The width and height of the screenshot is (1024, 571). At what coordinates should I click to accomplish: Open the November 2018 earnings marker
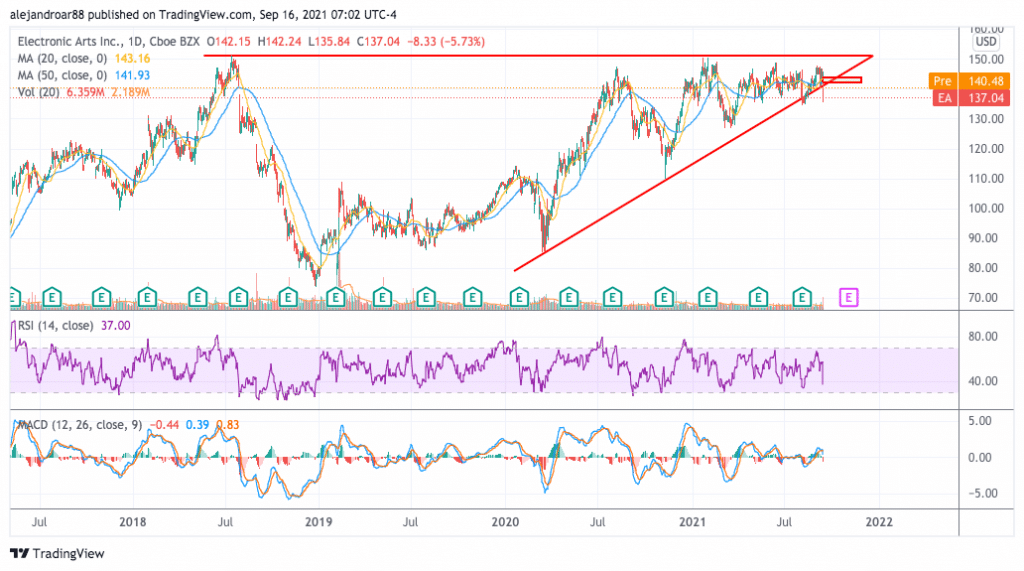coord(288,298)
